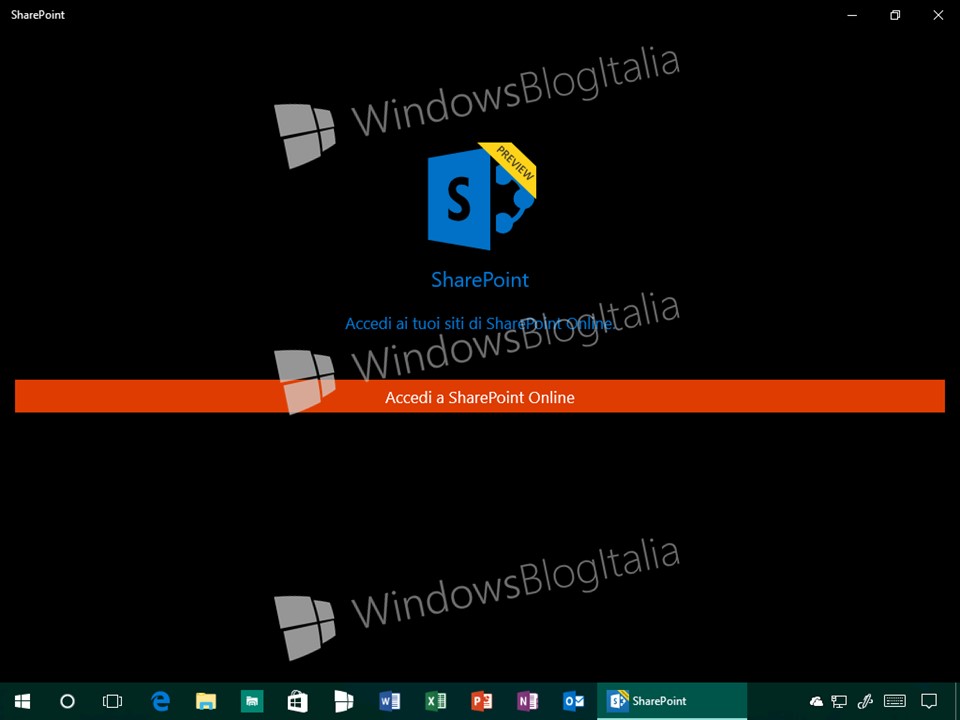Open the Cortana search circle

click(67, 701)
